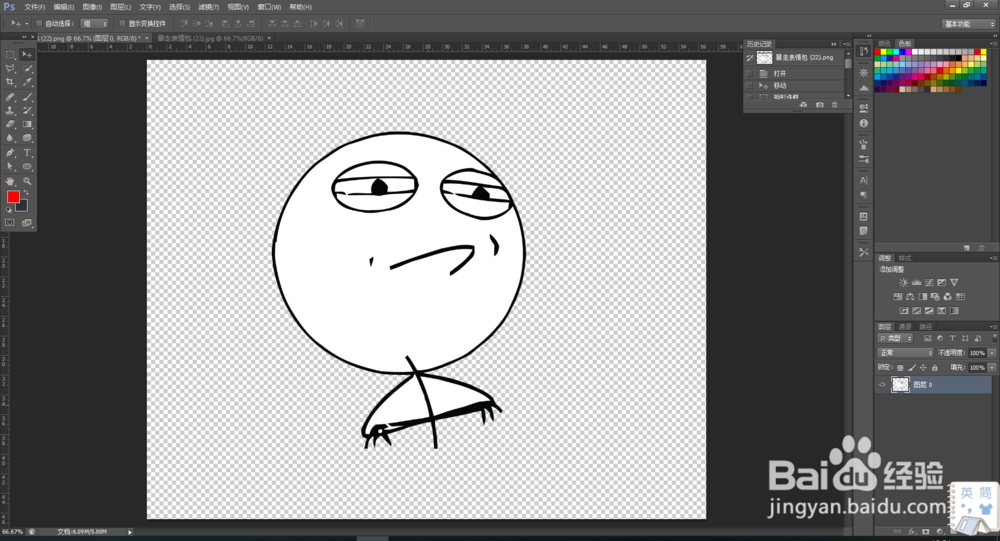The image size is (1000, 541).
Task: Select the Zoom tool
Action: click(27, 181)
